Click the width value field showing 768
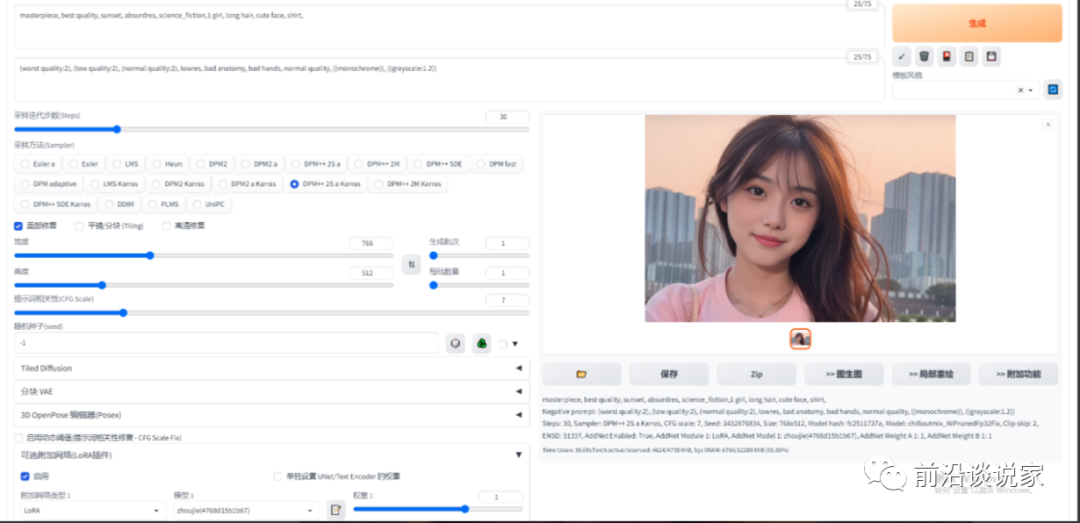This screenshot has height=523, width=1080. pos(371,243)
